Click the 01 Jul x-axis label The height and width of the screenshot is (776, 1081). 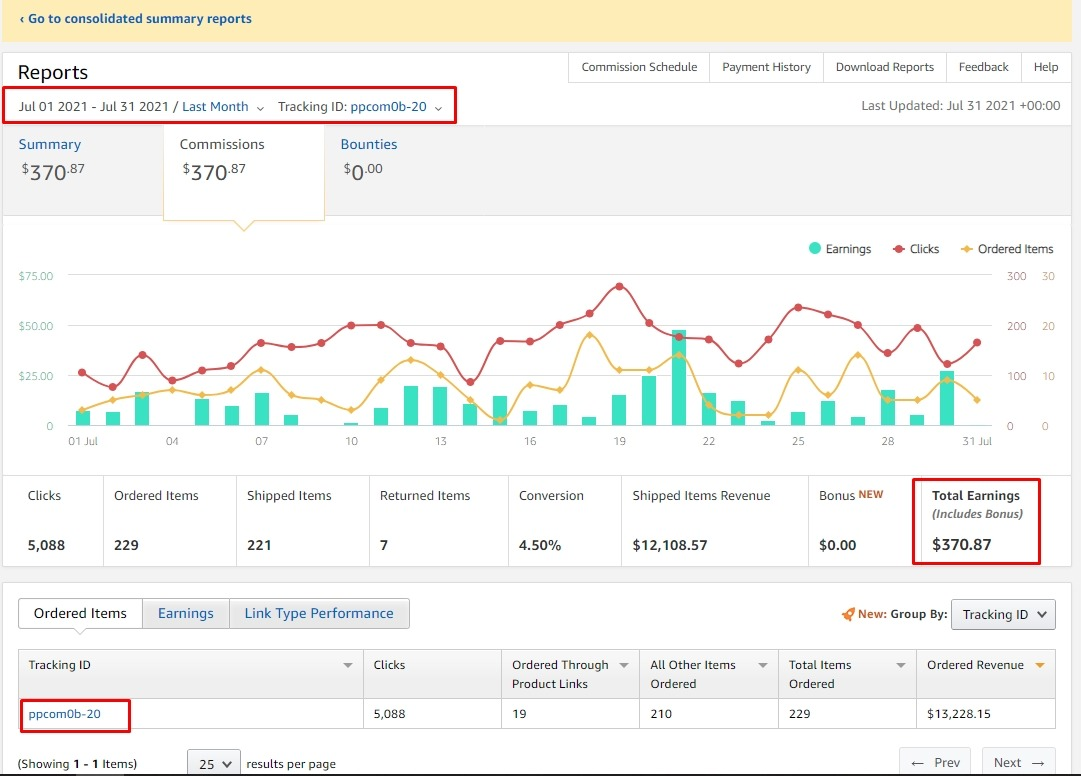83,441
